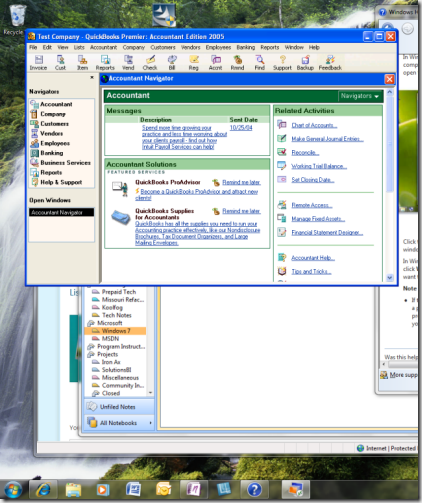This screenshot has width=422, height=503.
Task: Click the Windows Start button
Action: tap(13, 490)
